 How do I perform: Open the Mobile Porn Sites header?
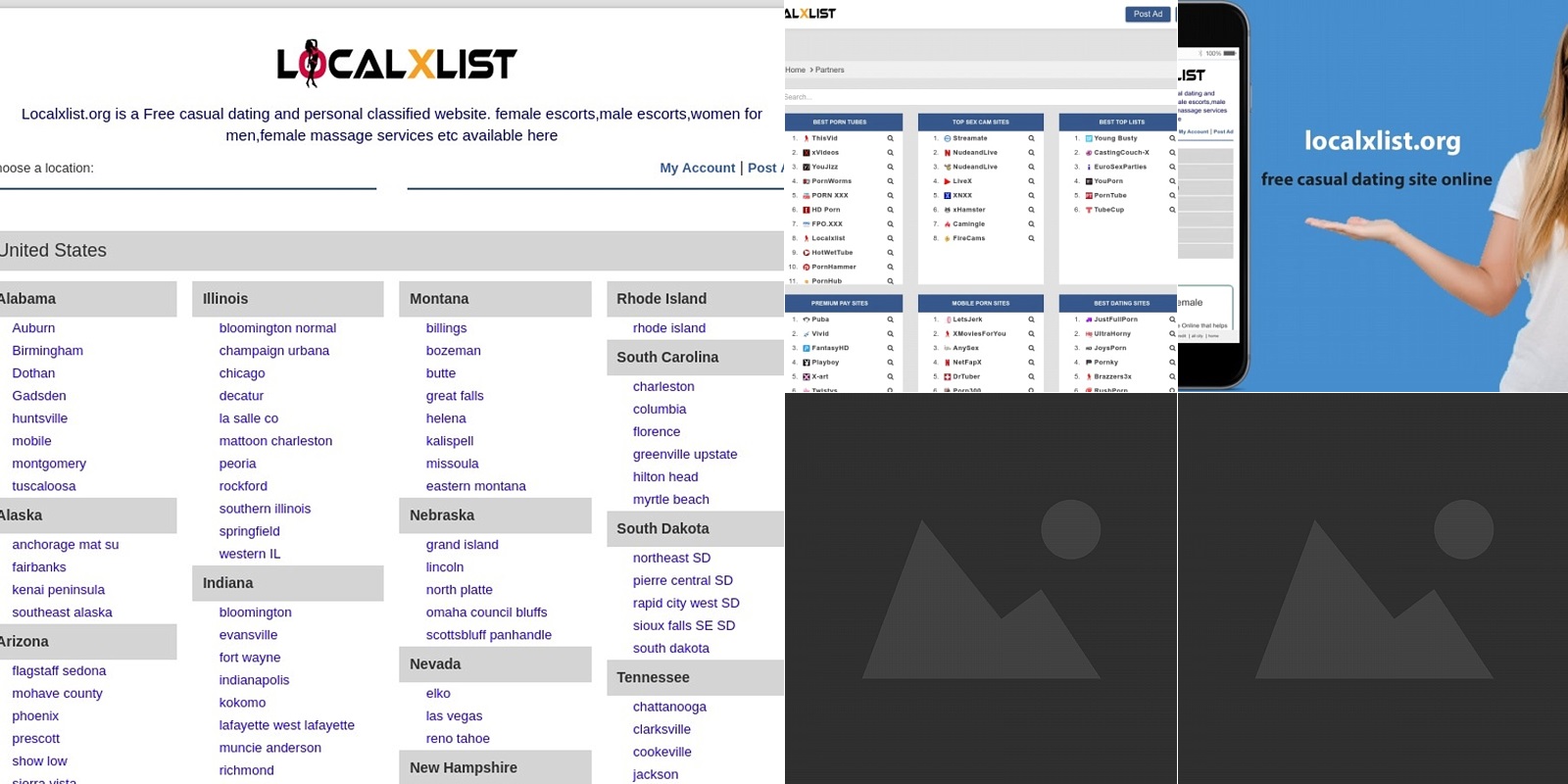point(981,303)
